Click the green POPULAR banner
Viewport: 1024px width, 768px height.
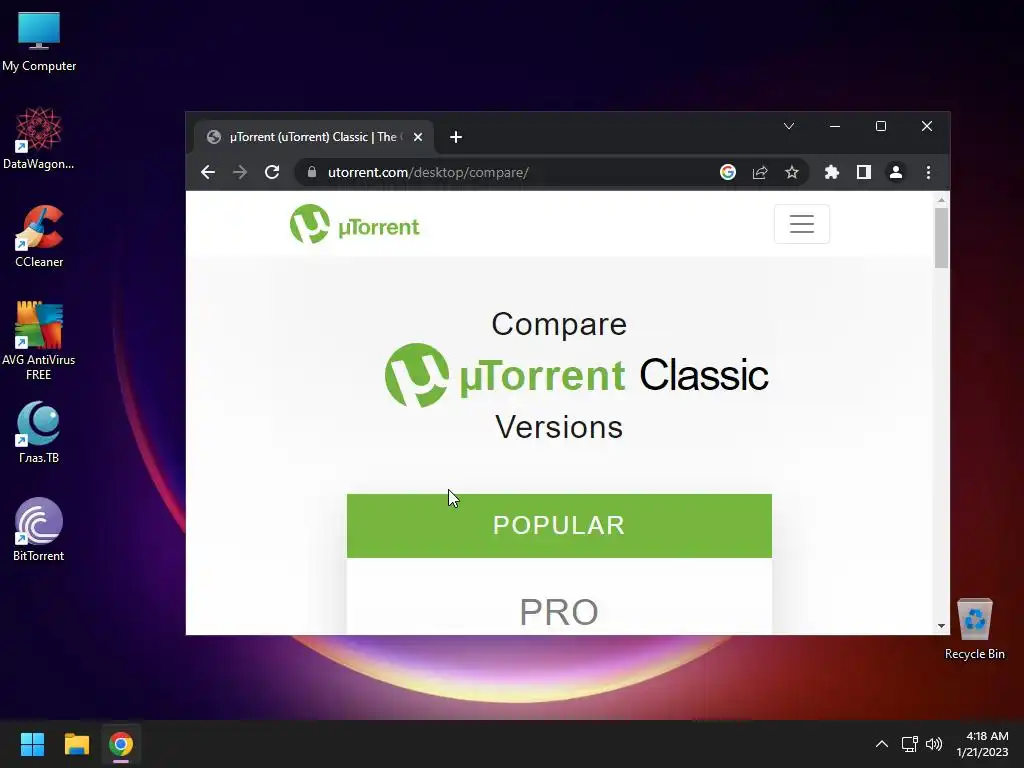pyautogui.click(x=559, y=526)
